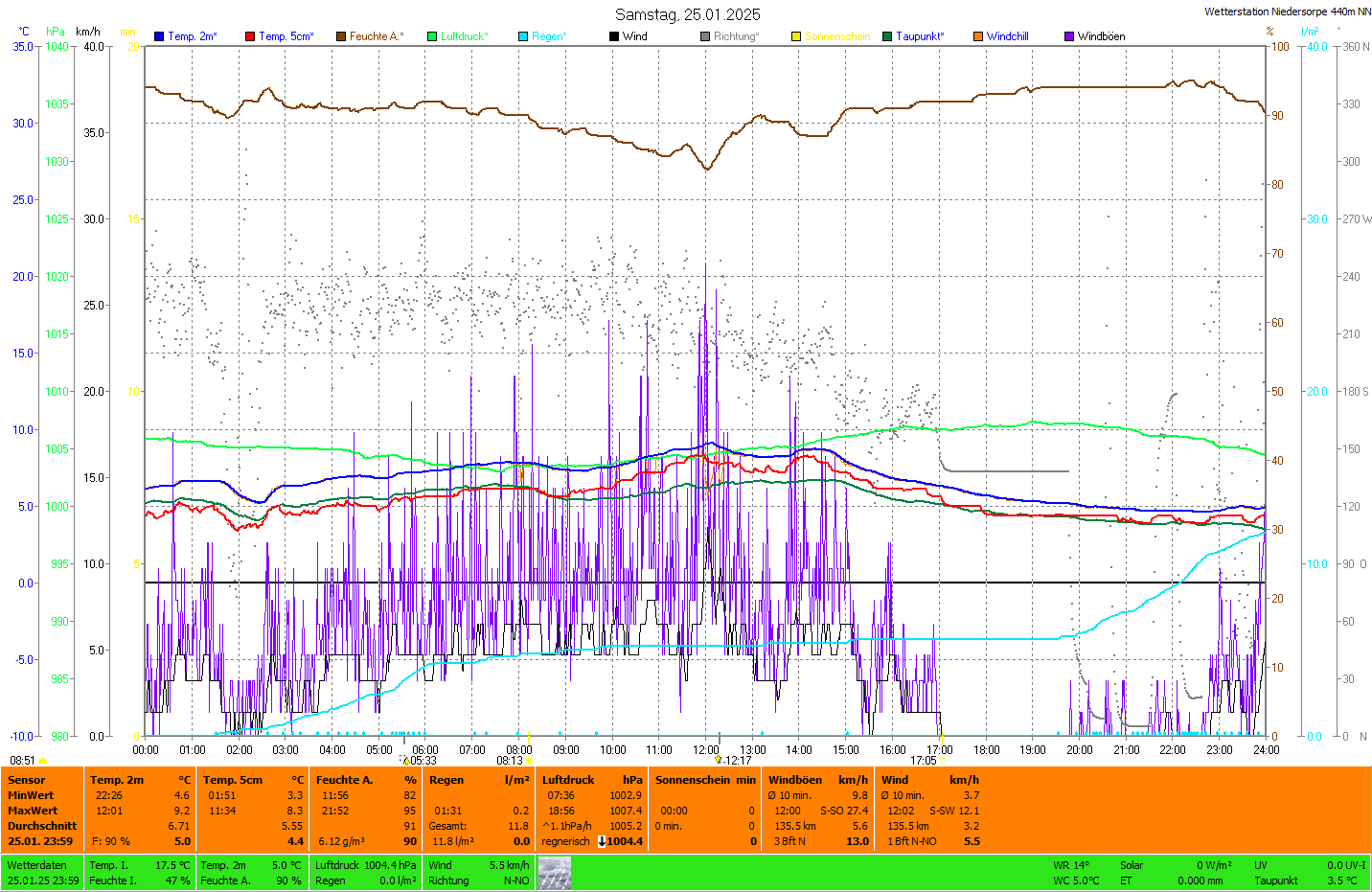
Task: Click the sunset marker at 17:05
Action: [x=943, y=761]
